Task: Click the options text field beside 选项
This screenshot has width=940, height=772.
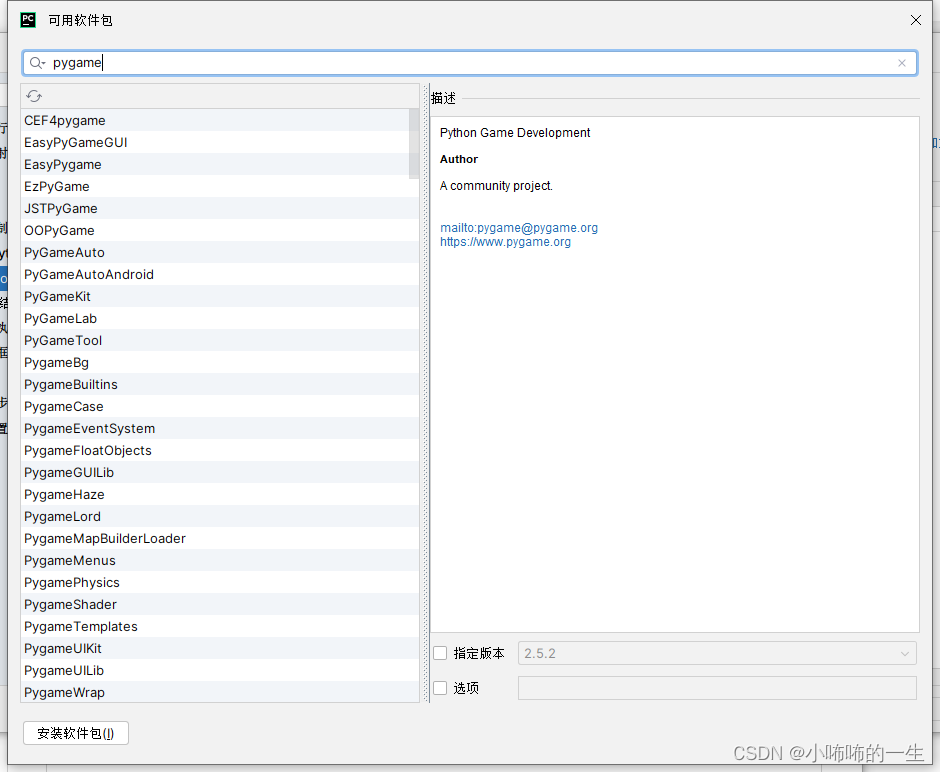Action: [716, 688]
